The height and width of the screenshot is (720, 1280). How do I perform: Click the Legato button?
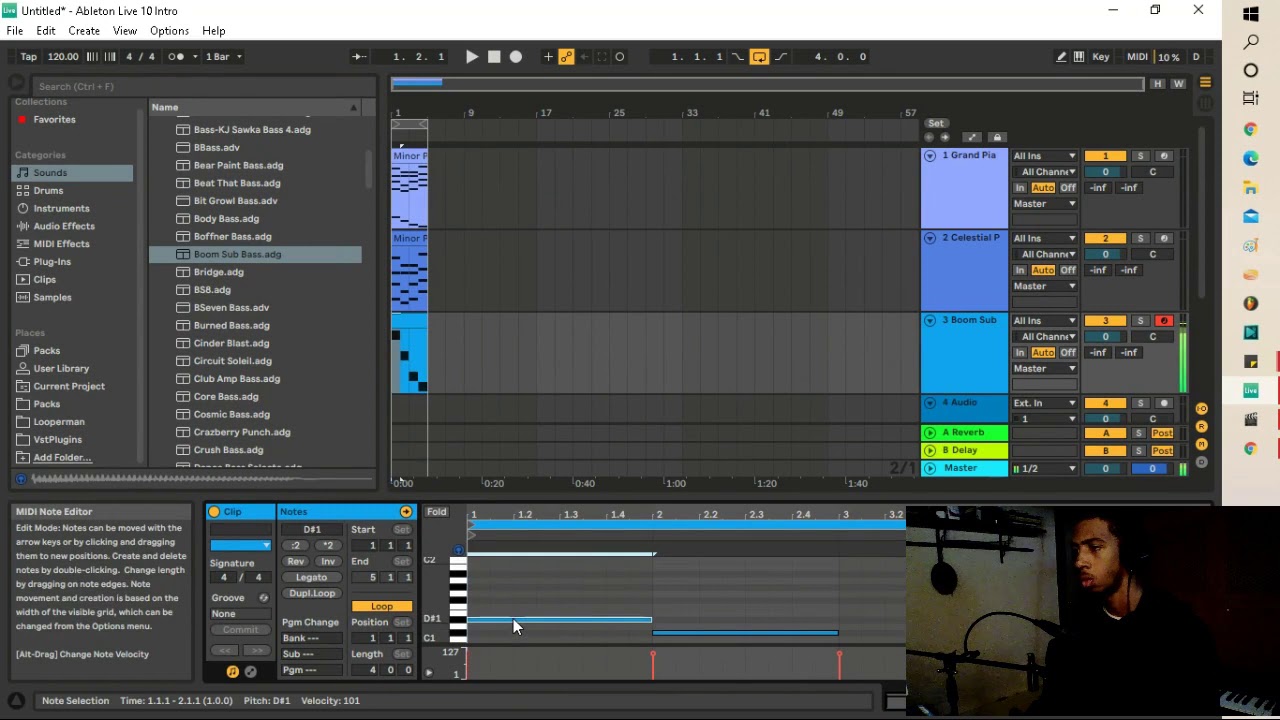coord(311,578)
